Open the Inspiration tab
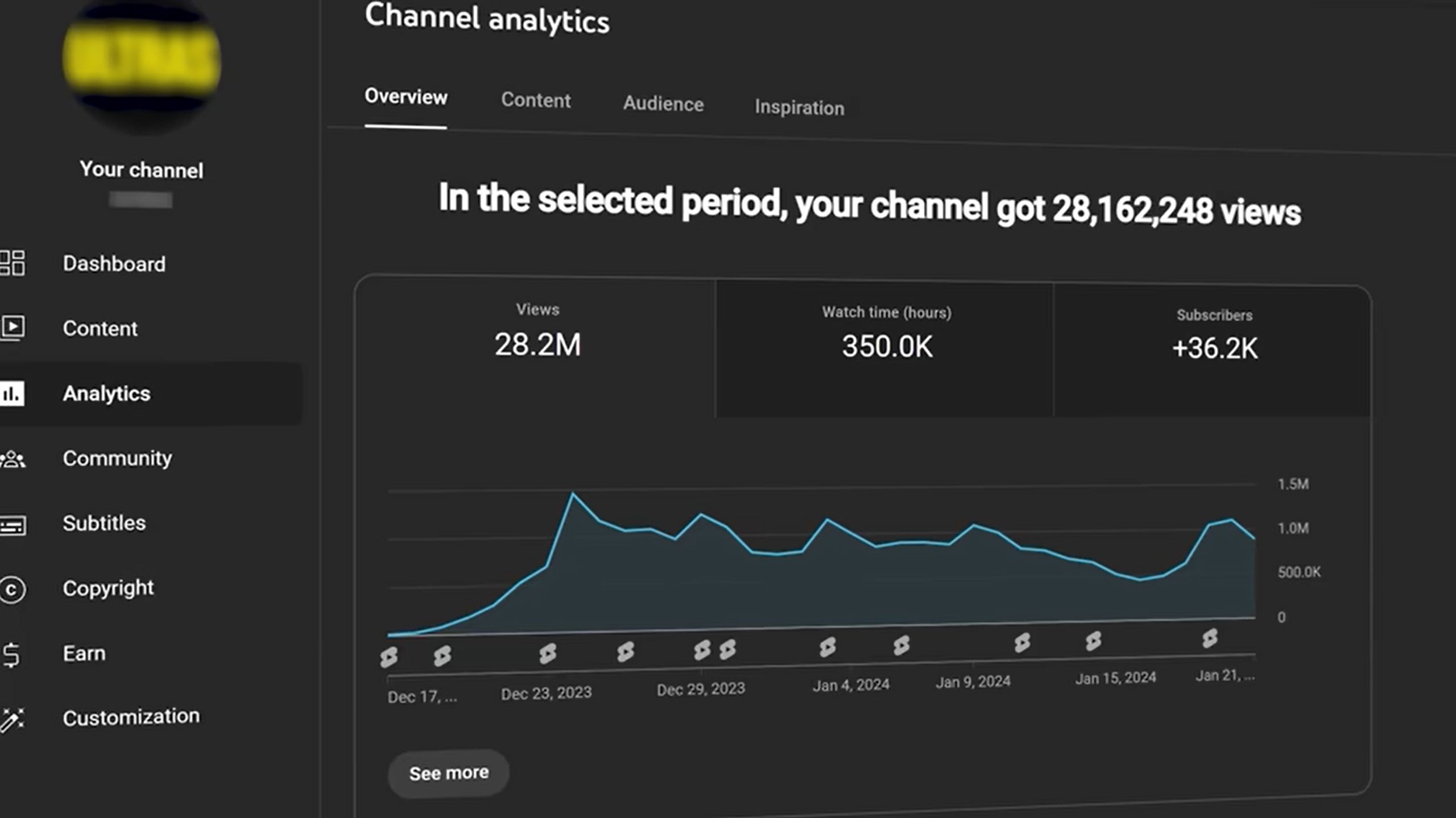Screen dimensions: 1456x818 click(x=799, y=107)
